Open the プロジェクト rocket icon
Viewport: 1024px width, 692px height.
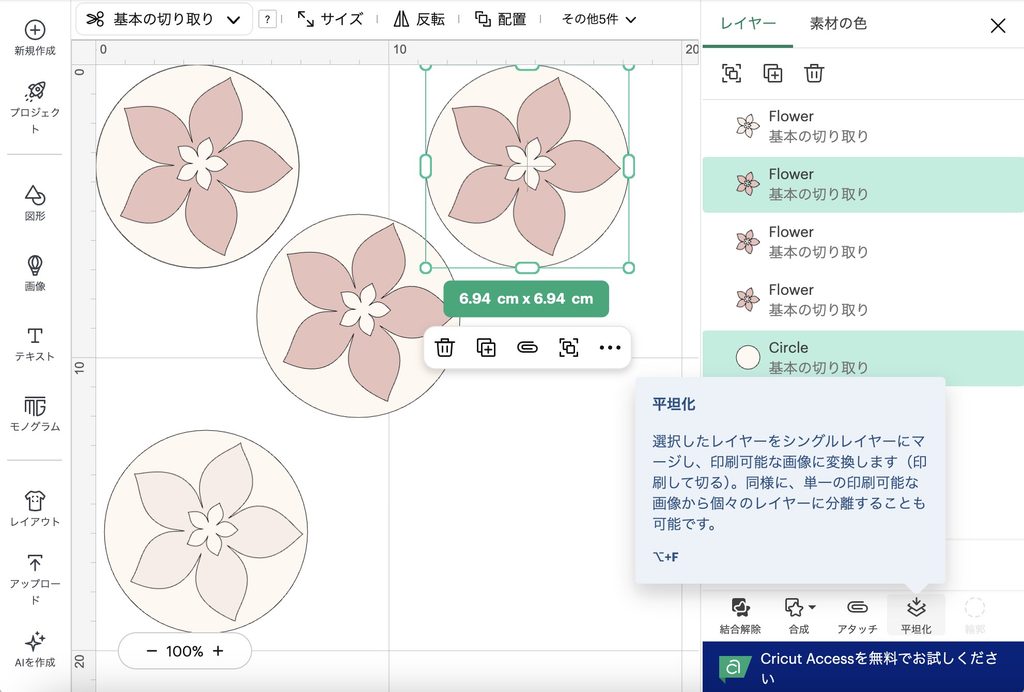coord(35,91)
